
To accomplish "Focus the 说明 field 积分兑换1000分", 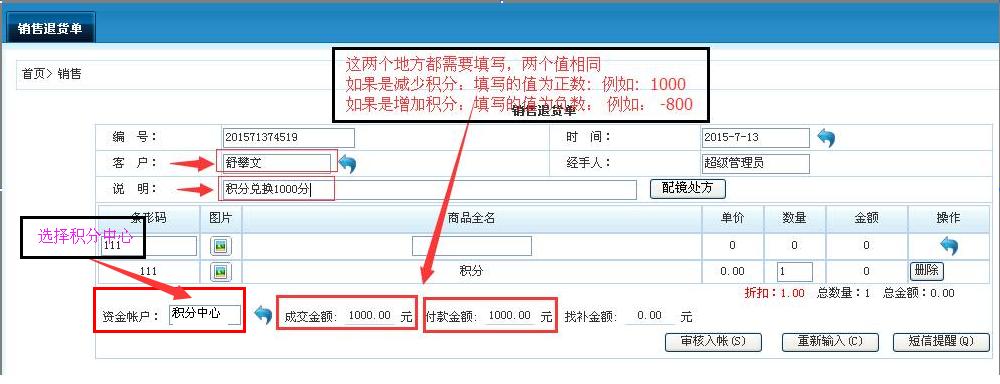I will coord(430,189).
